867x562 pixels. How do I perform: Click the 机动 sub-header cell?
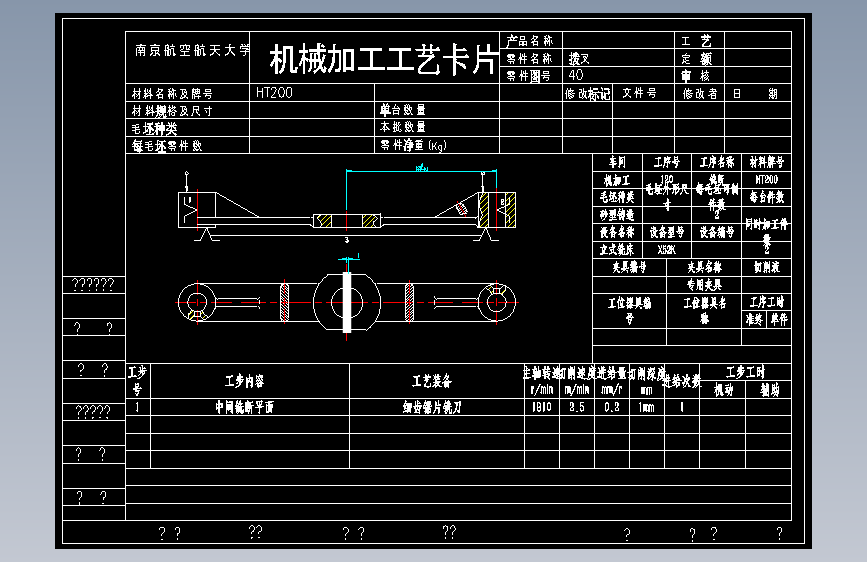pos(723,390)
